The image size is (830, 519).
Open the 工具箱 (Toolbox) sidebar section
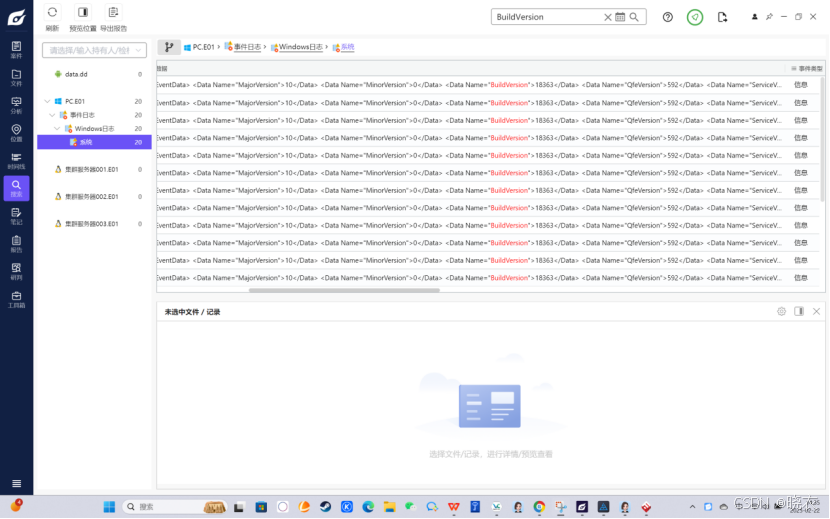pyautogui.click(x=16, y=299)
